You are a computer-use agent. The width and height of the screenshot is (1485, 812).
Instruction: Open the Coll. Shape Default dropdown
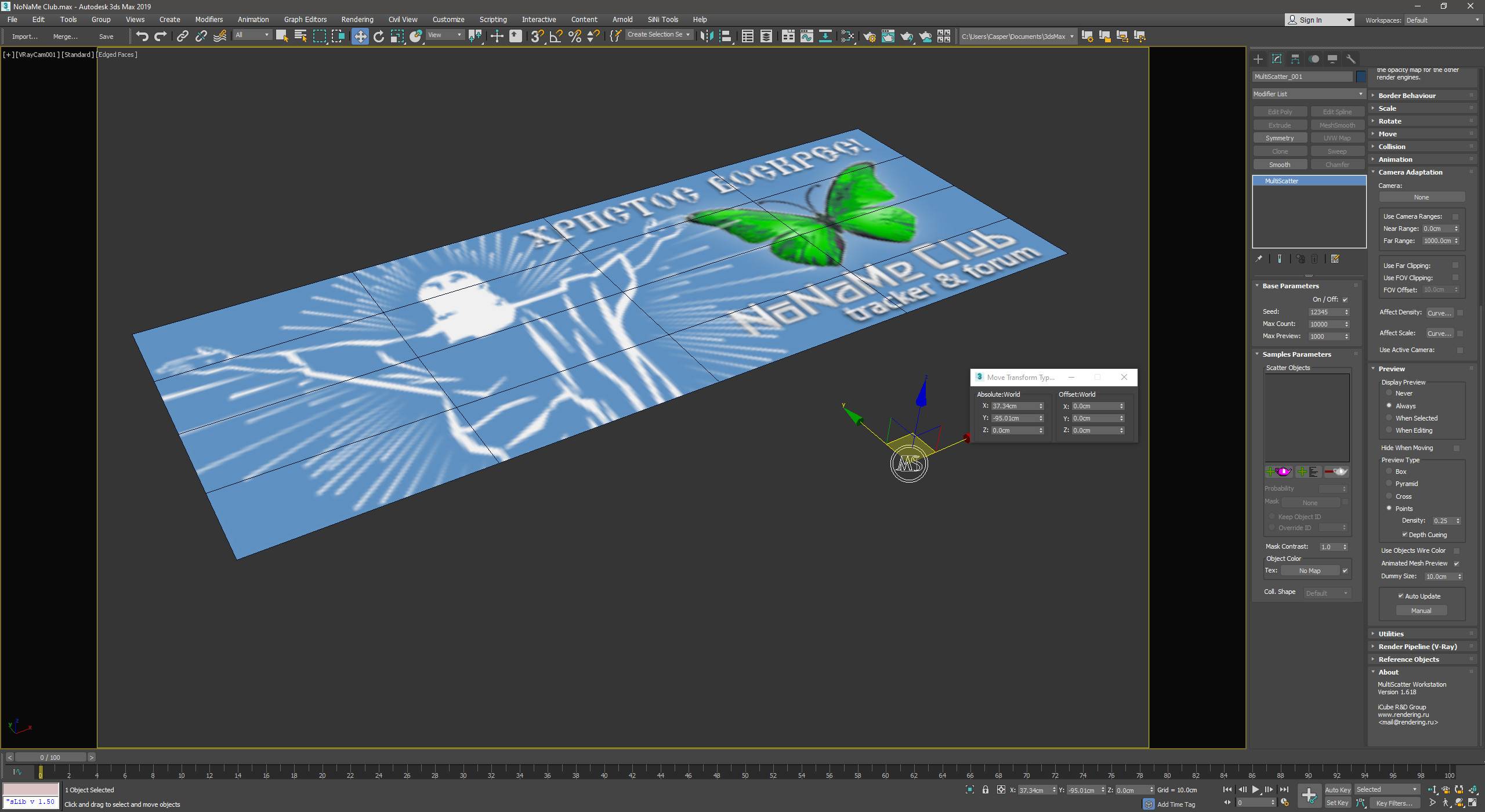pos(1327,593)
